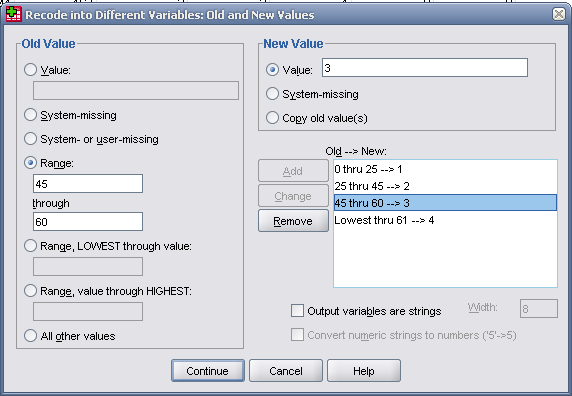Select the '0 thru 25 --> 1' entry
This screenshot has height=396, width=572.
[x=445, y=169]
